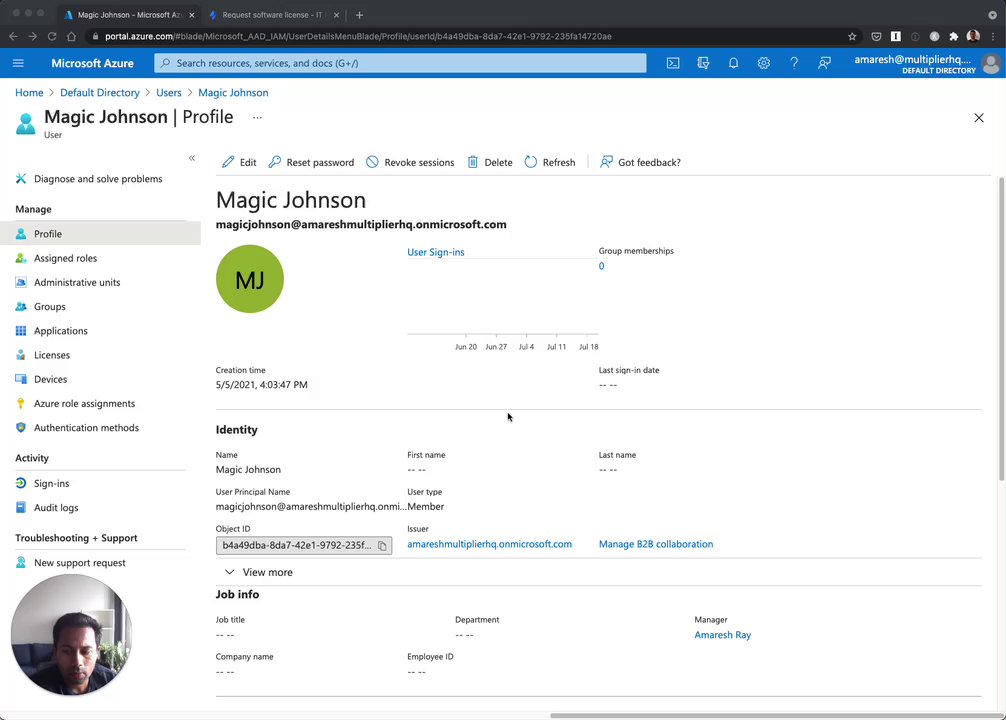This screenshot has height=720, width=1006.
Task: Refresh the user profile
Action: coord(550,162)
